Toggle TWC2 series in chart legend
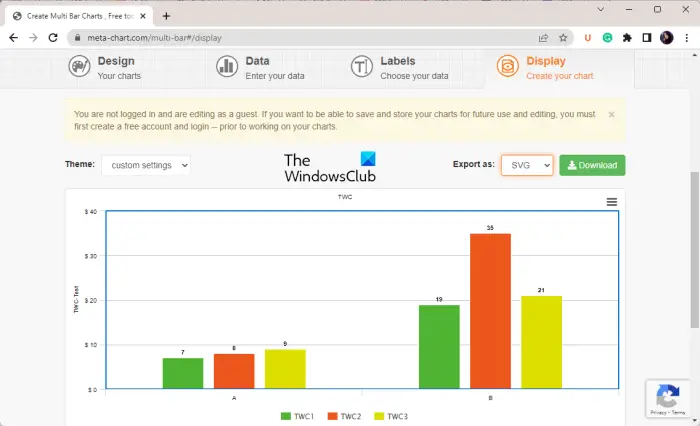 pos(344,416)
